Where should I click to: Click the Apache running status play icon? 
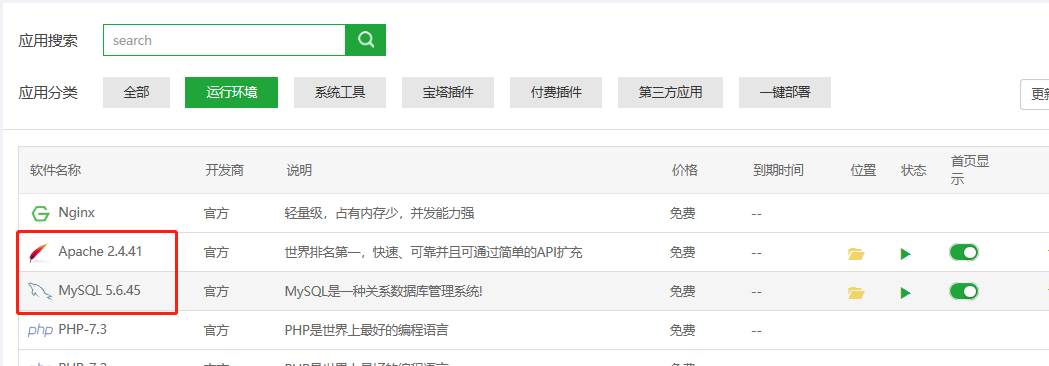point(906,254)
